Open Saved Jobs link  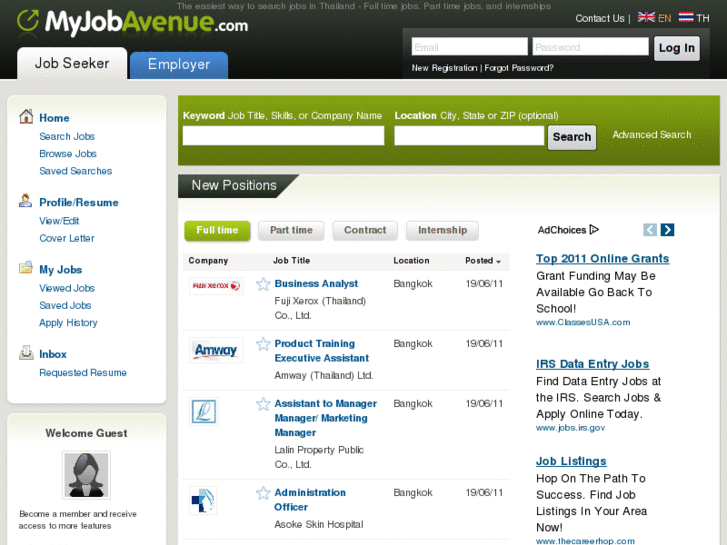point(65,306)
